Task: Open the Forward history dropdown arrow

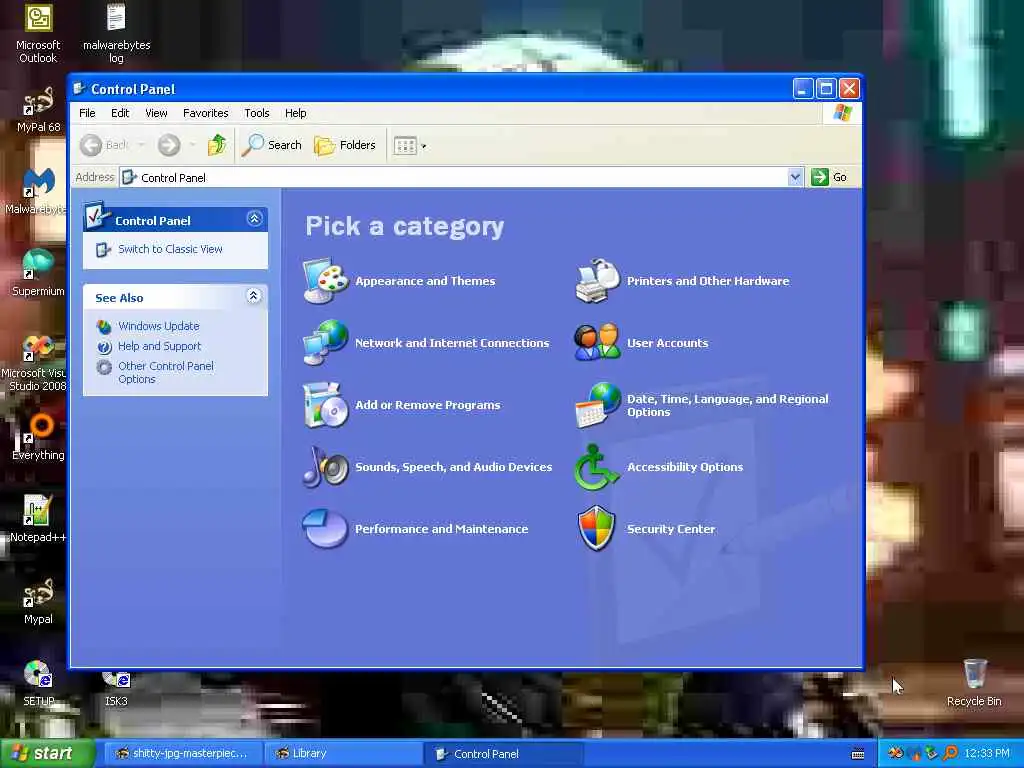Action: coord(193,145)
